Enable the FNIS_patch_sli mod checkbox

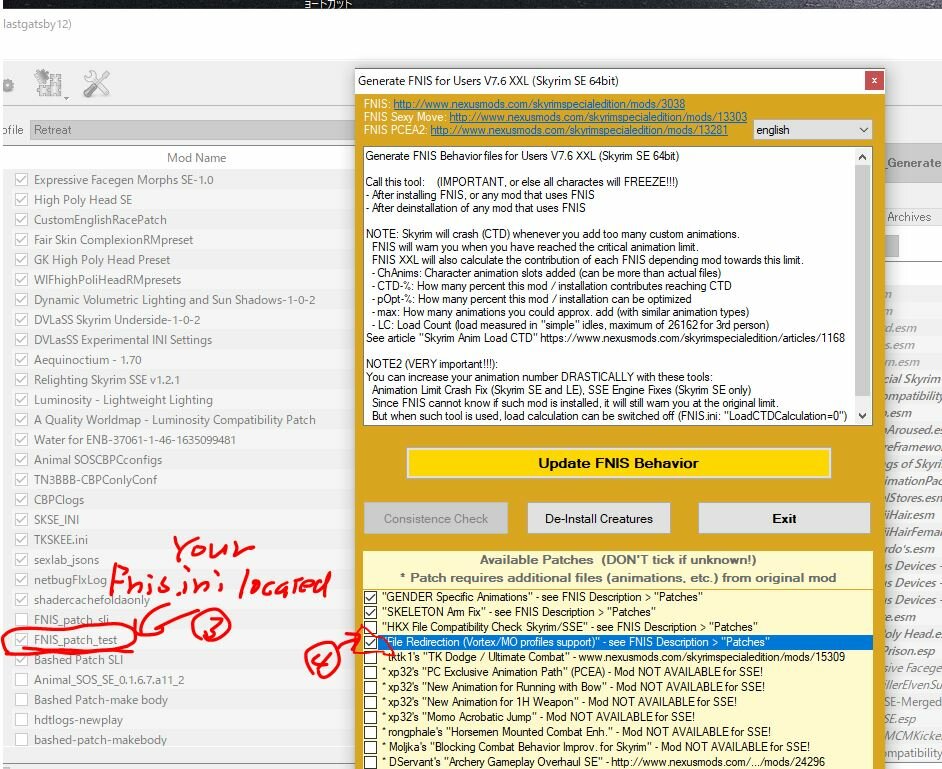coord(21,619)
